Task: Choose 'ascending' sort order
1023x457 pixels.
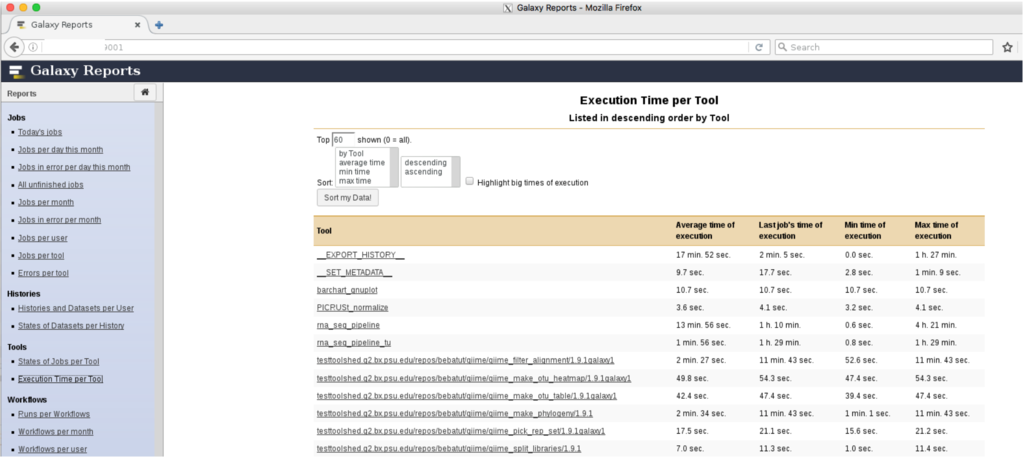Action: point(425,172)
